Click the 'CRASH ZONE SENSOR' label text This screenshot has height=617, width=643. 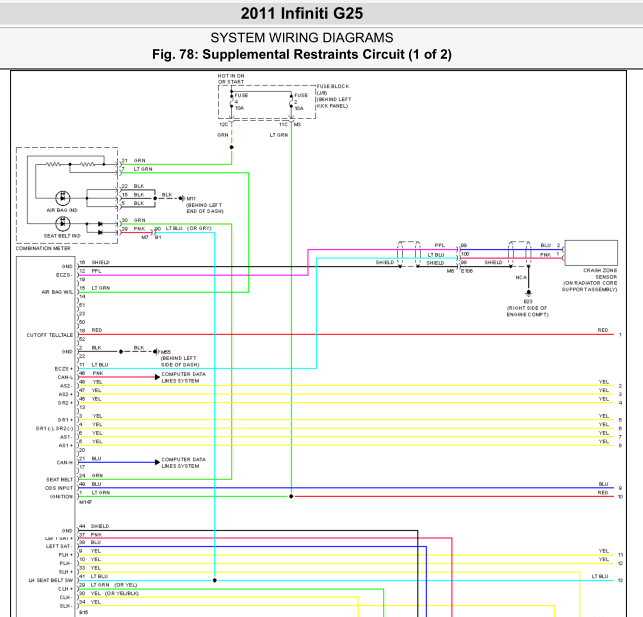click(x=600, y=273)
